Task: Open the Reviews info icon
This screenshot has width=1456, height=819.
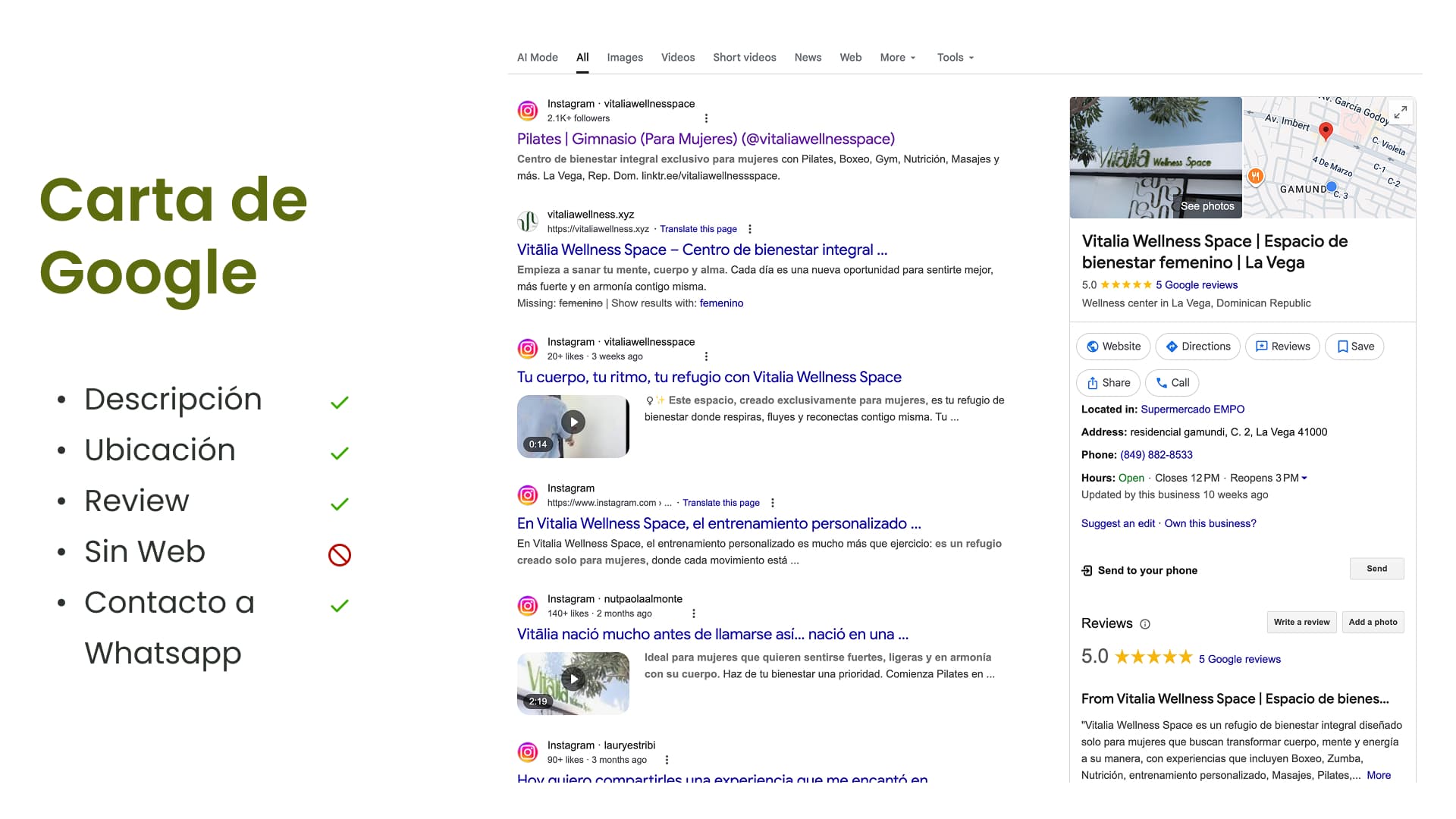Action: [x=1145, y=624]
